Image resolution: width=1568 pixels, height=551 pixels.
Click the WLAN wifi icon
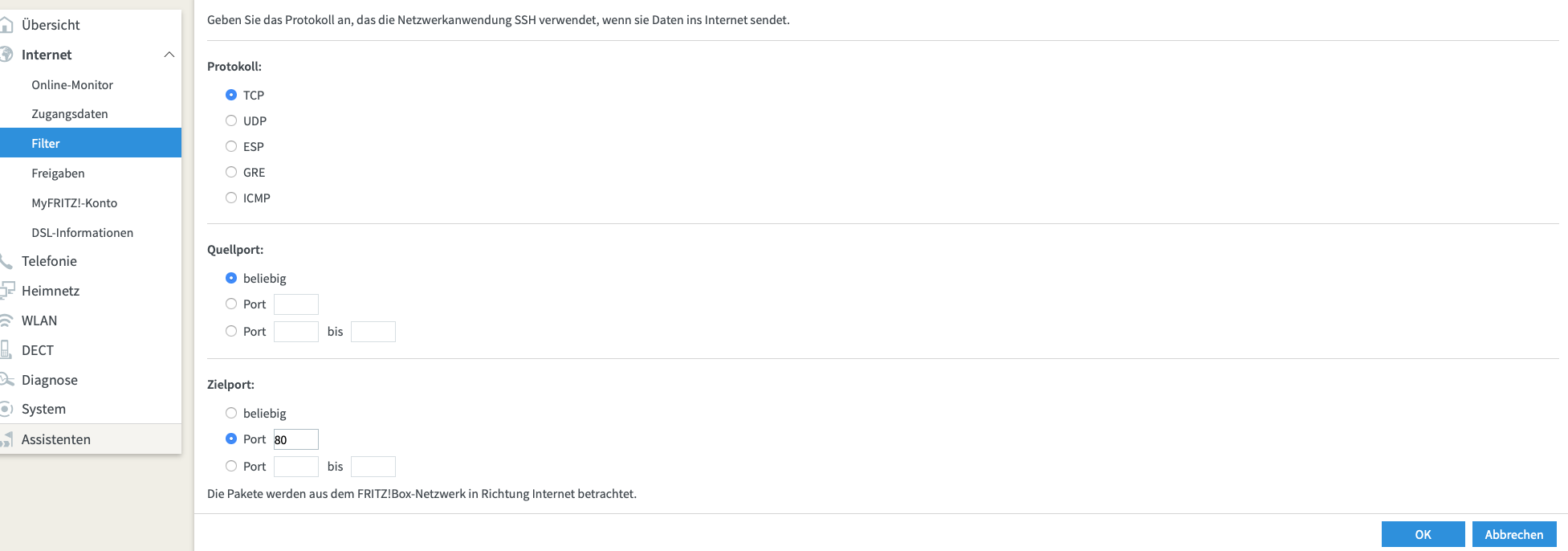tap(6, 320)
